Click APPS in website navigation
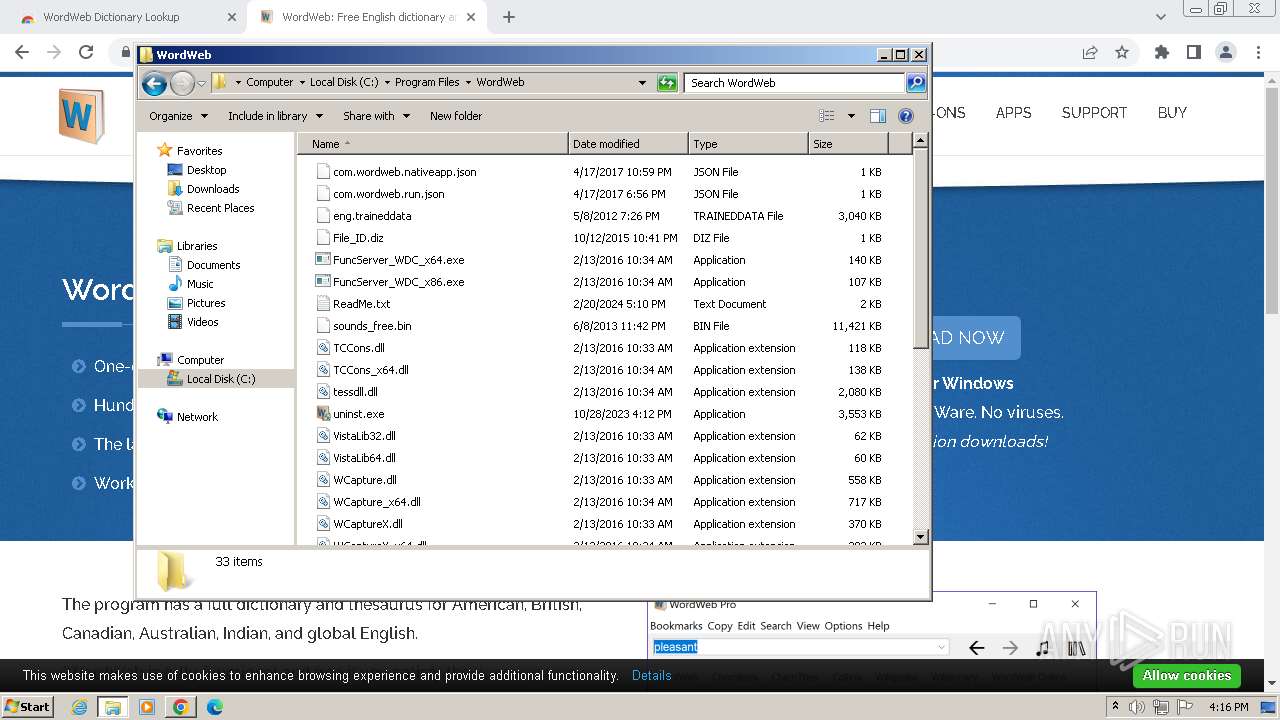This screenshot has height=720, width=1280. point(1013,113)
